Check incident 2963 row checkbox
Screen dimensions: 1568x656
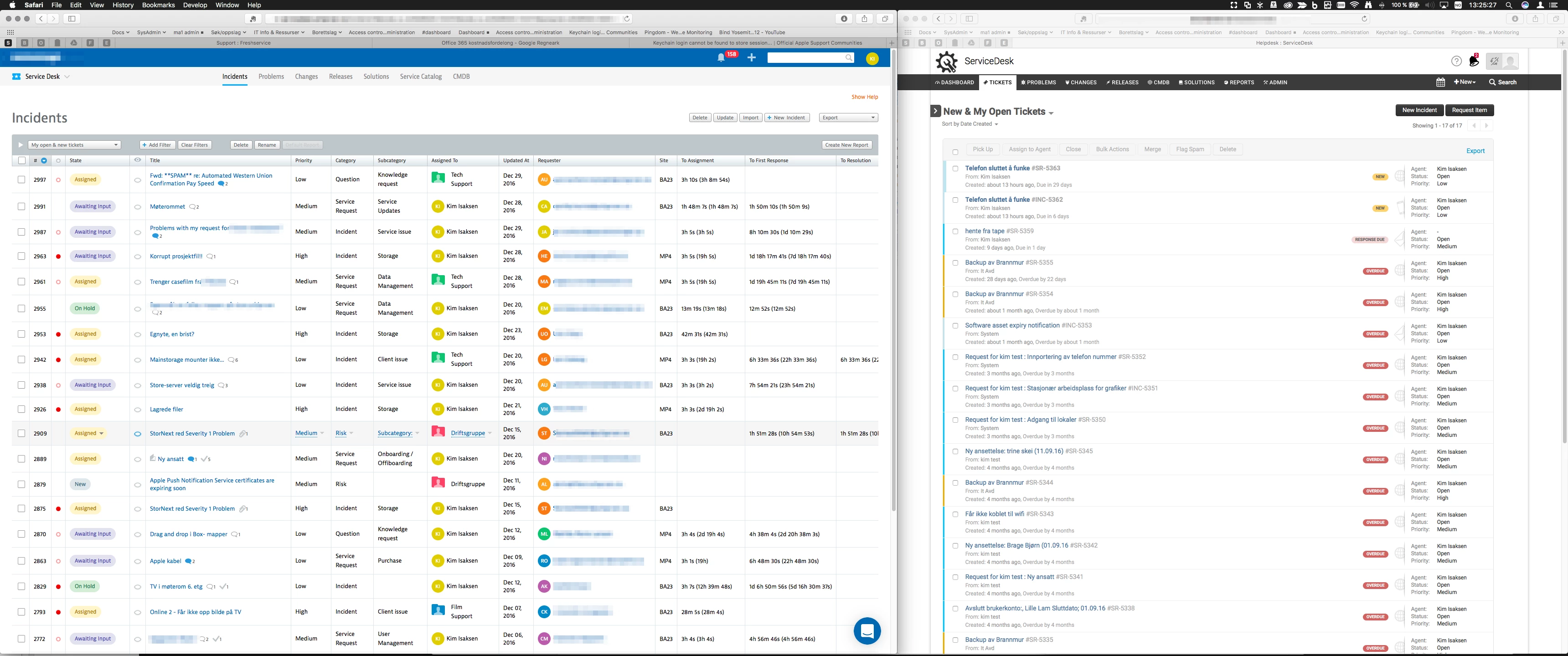[x=21, y=256]
